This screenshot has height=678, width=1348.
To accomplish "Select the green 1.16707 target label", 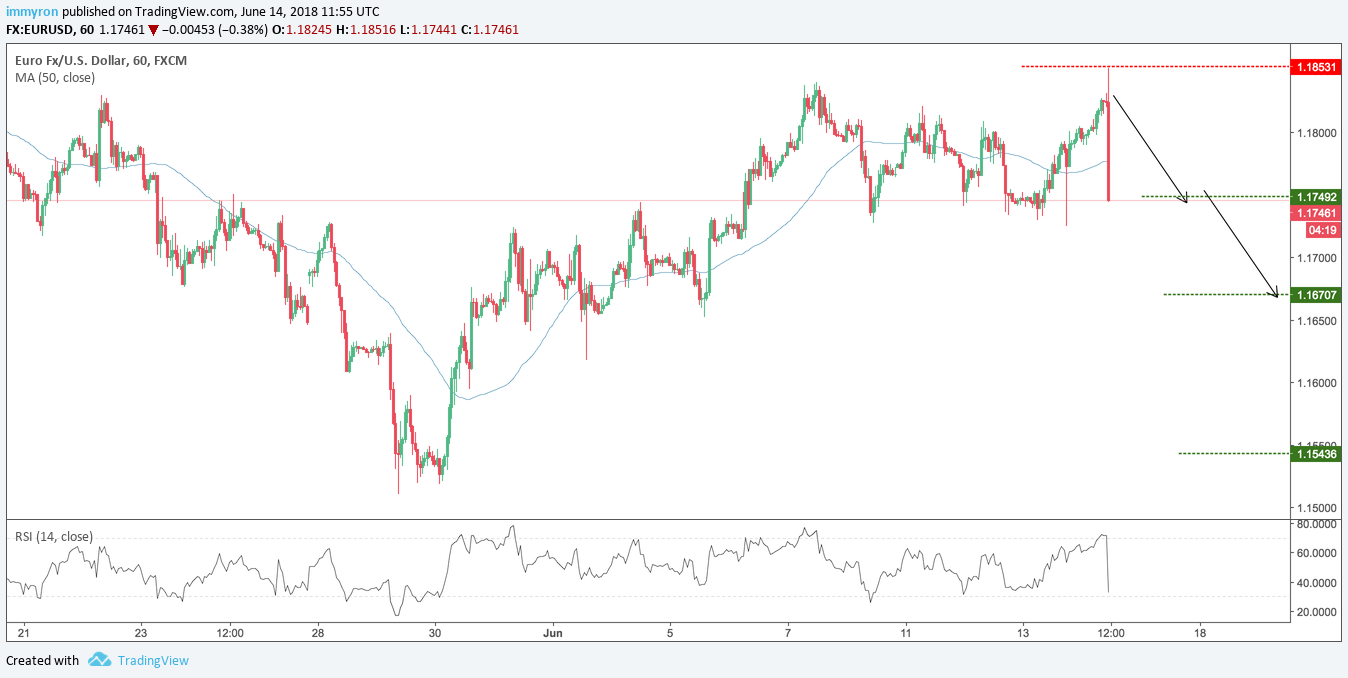I will pos(1315,295).
